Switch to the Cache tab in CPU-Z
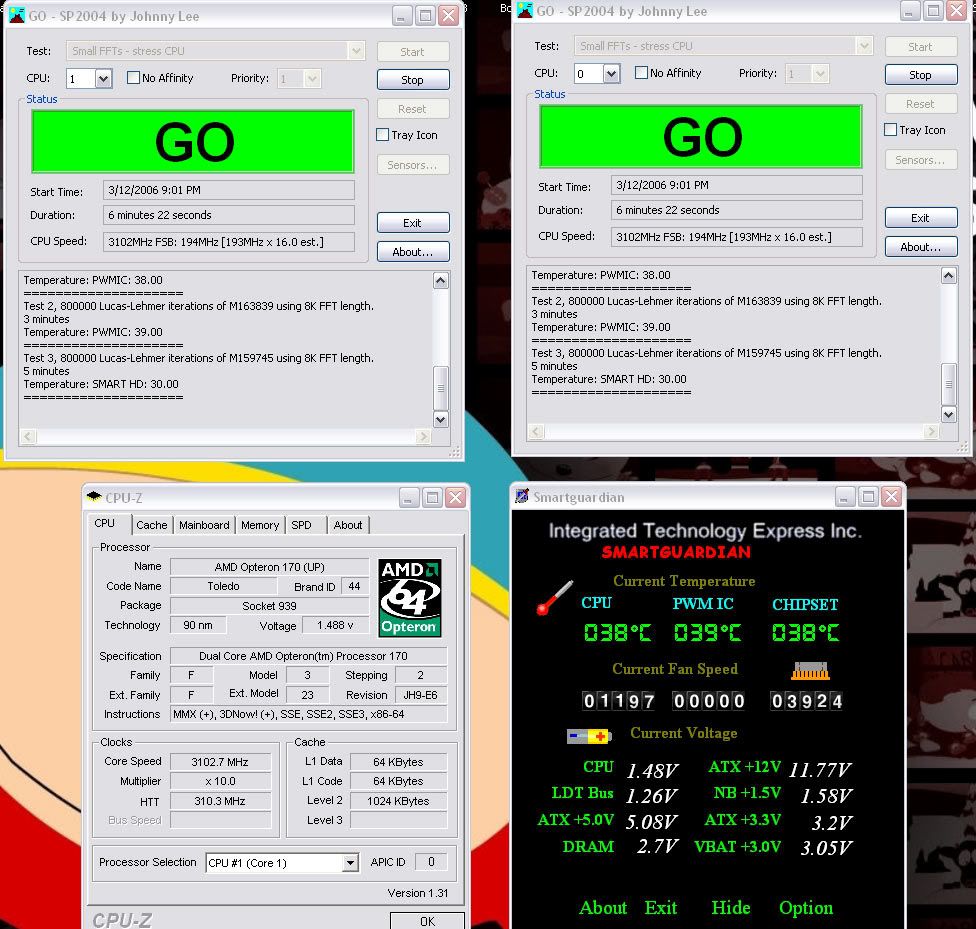Viewport: 976px width, 929px height. click(151, 525)
